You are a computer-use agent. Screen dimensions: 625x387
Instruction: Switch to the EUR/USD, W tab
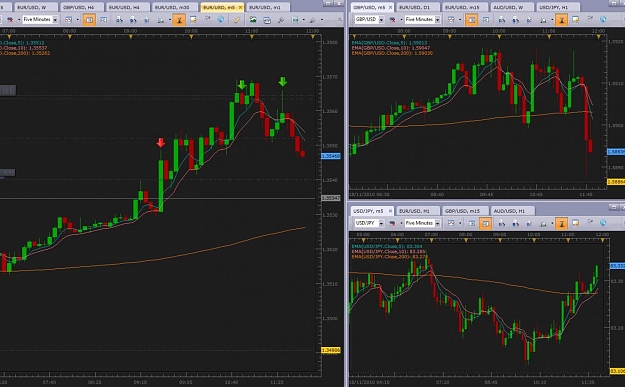(x=36, y=7)
